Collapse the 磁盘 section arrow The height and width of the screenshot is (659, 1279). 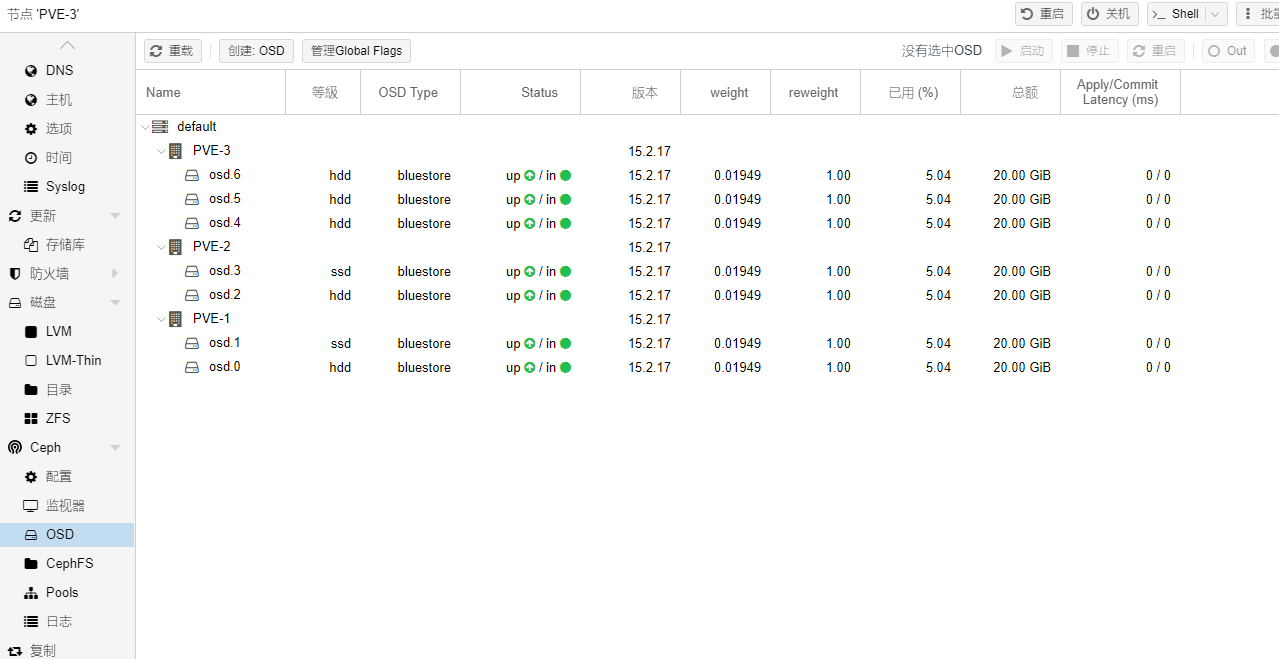tap(115, 303)
